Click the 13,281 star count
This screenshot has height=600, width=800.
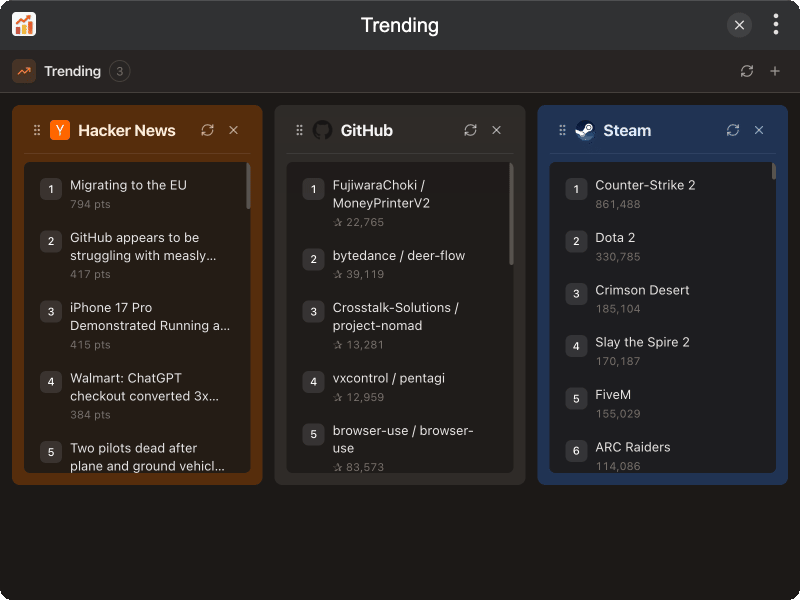click(x=359, y=344)
